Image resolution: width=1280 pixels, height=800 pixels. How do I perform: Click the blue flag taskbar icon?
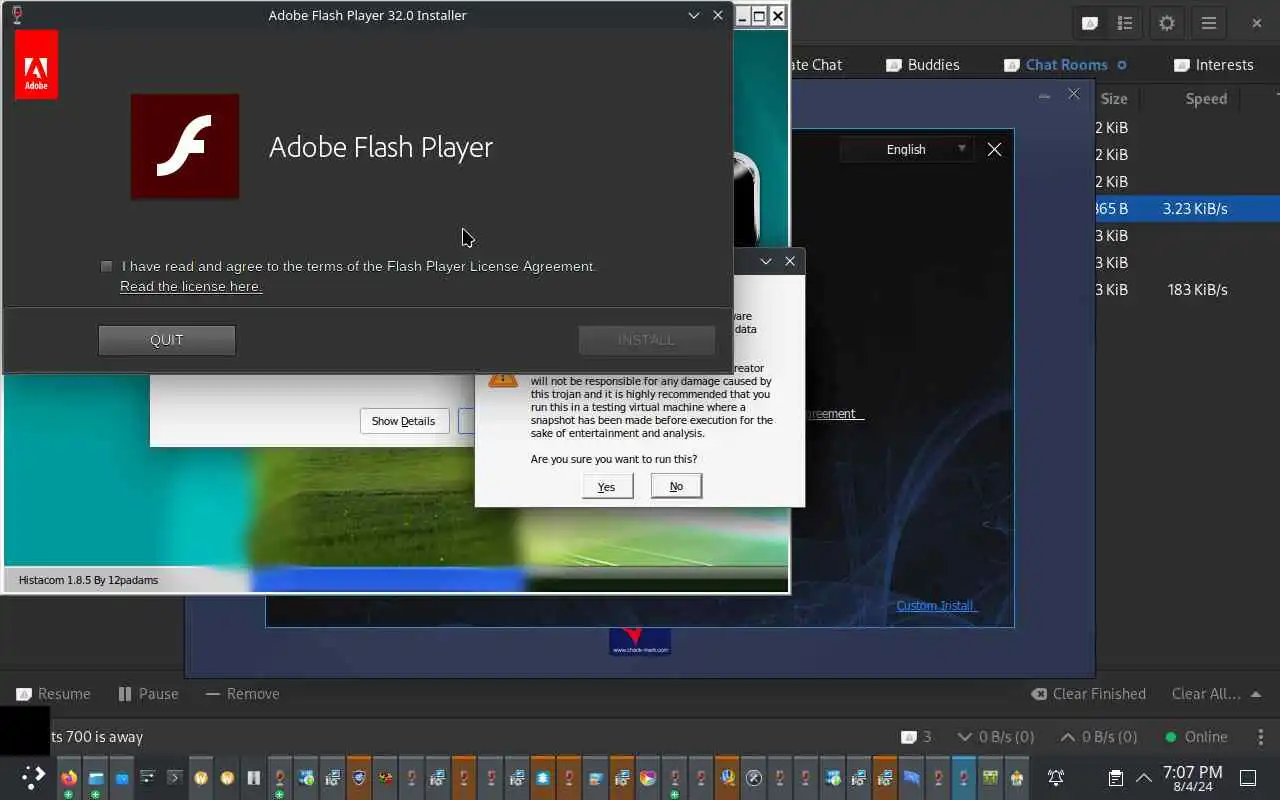coord(912,777)
